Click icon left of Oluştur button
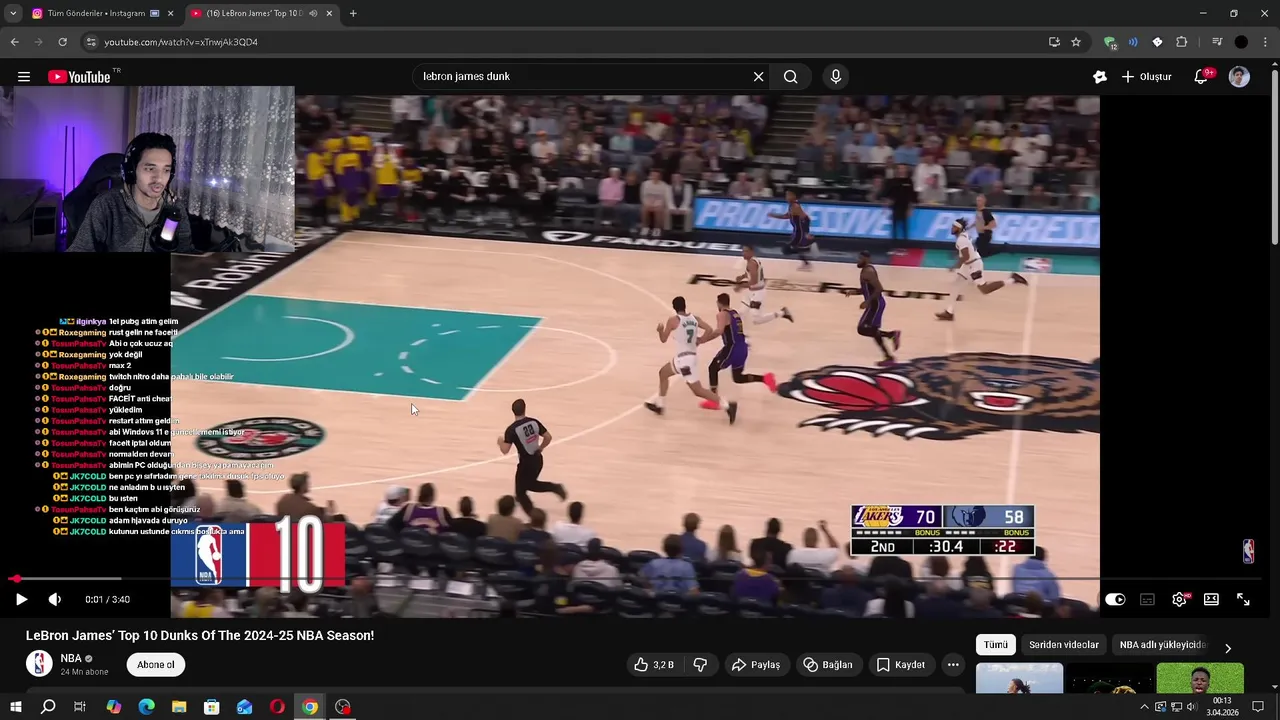1280x720 pixels. point(1100,77)
